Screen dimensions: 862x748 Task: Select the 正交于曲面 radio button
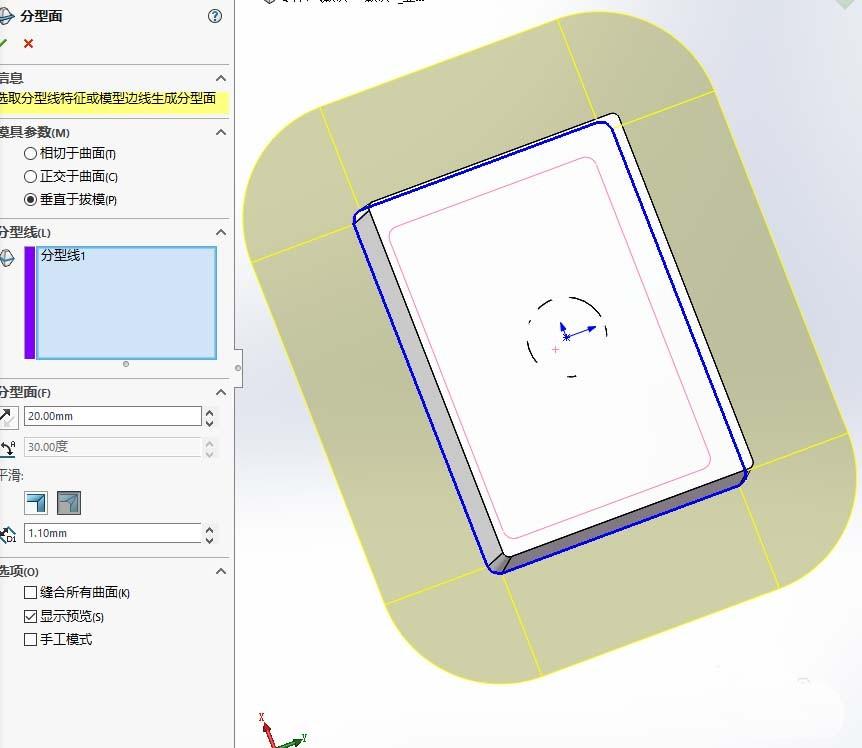31,177
